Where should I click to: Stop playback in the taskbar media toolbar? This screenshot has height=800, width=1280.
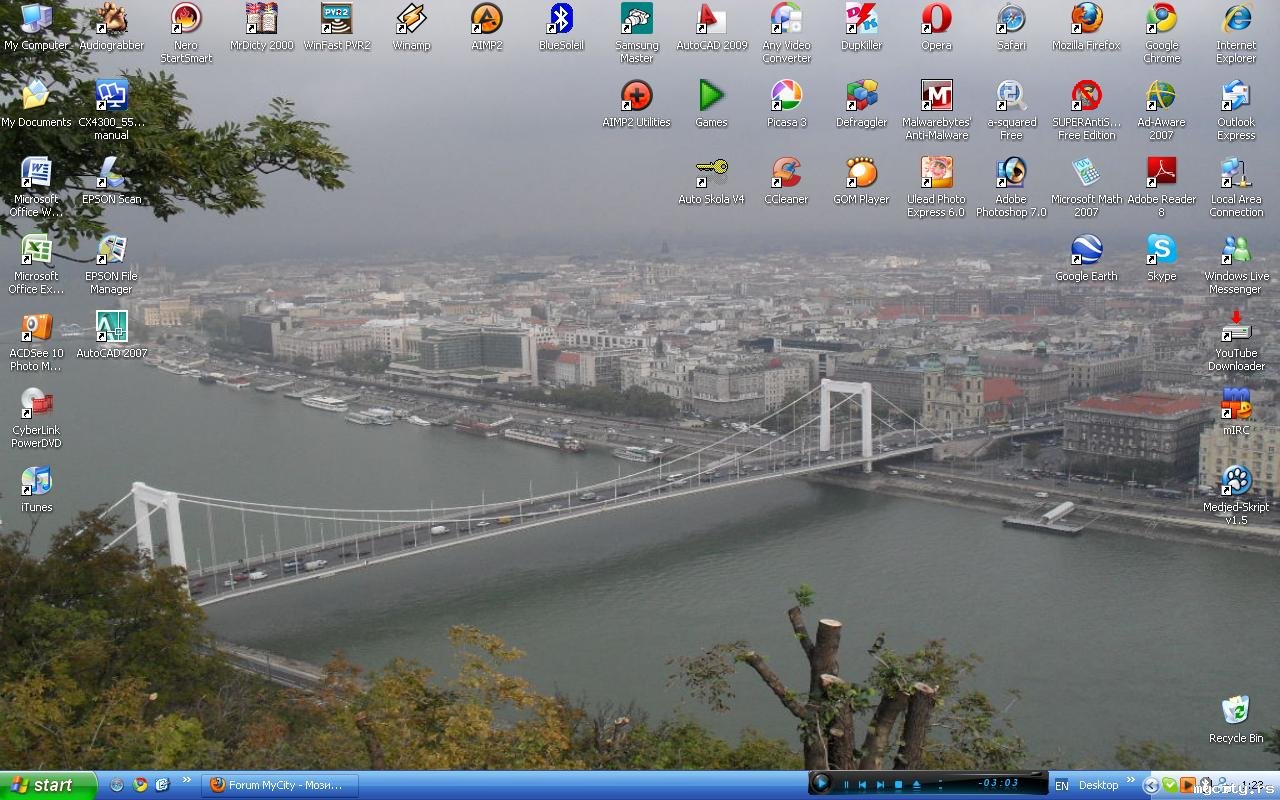(x=898, y=785)
